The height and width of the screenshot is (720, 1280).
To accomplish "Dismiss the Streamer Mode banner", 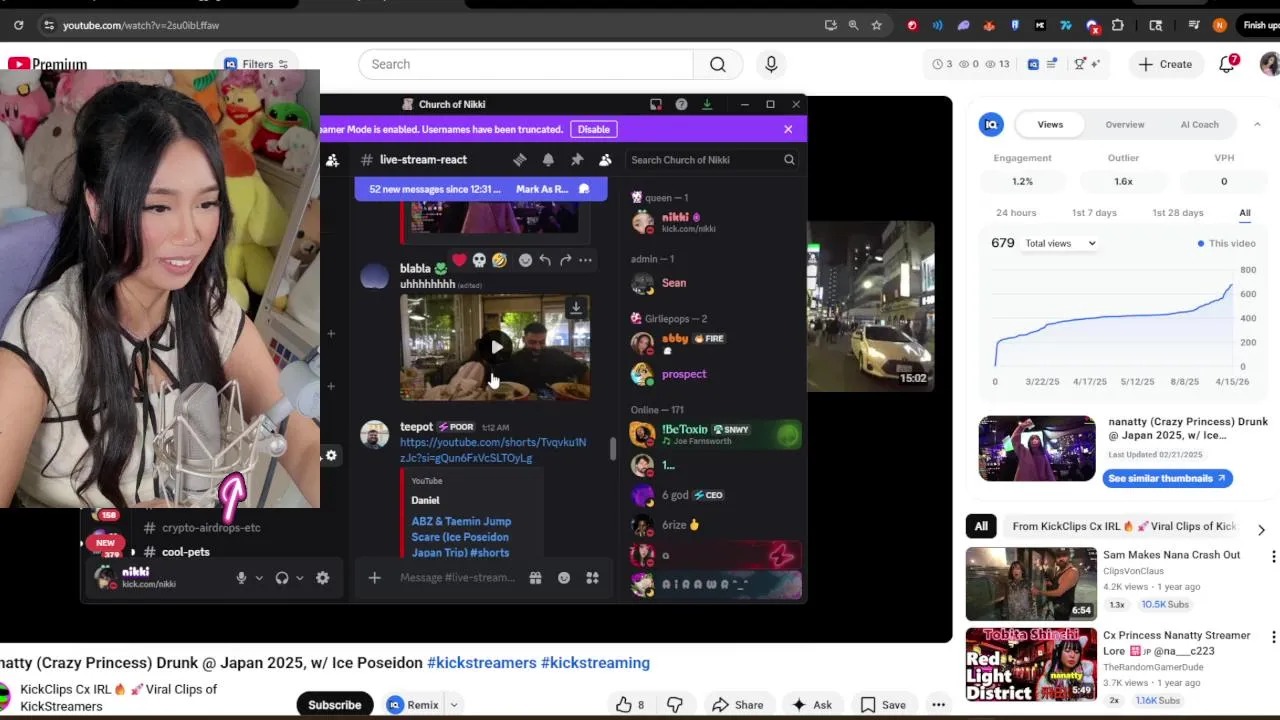I will [788, 129].
